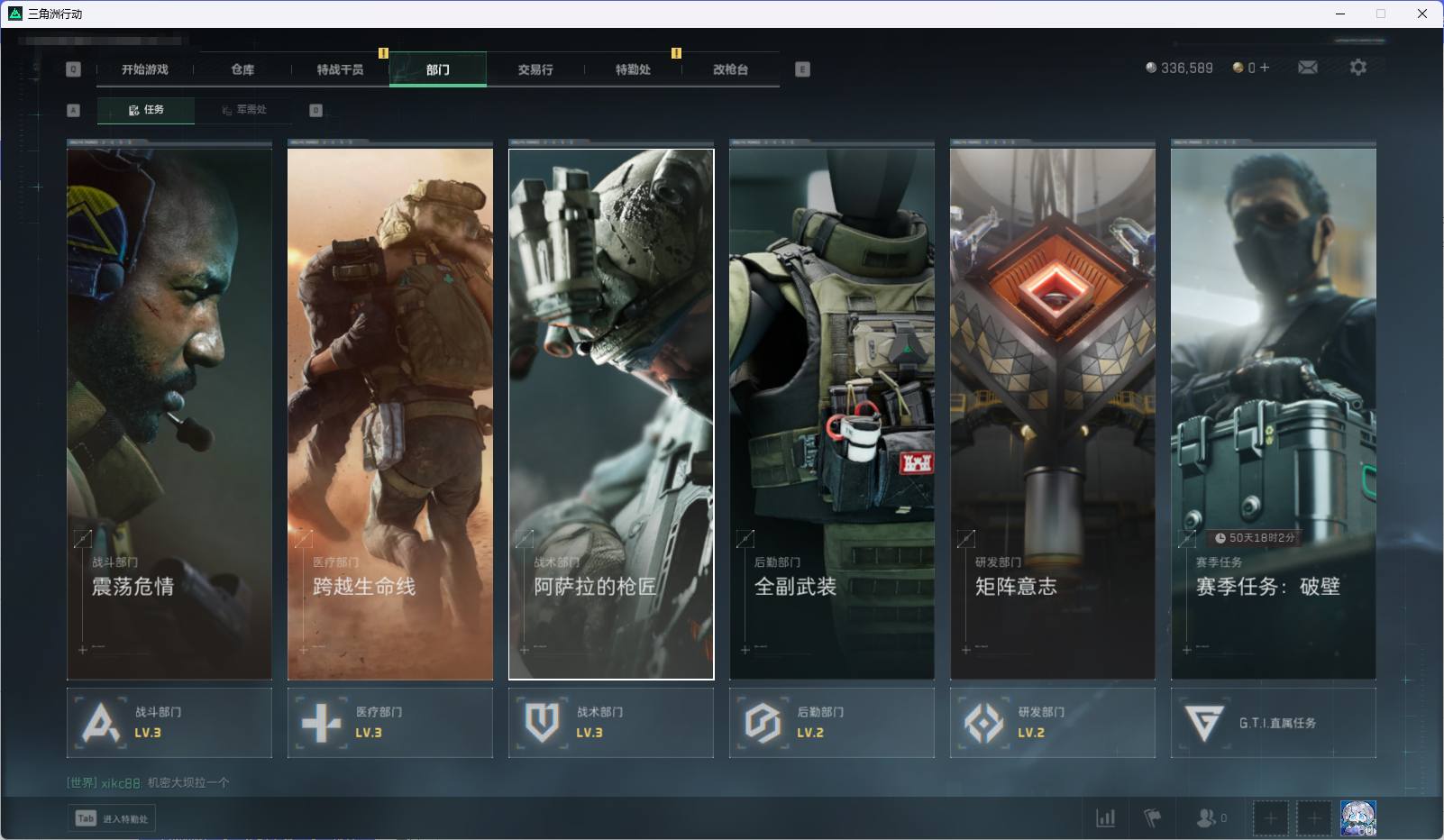
Task: Open the 交易行 tab
Action: [535, 69]
